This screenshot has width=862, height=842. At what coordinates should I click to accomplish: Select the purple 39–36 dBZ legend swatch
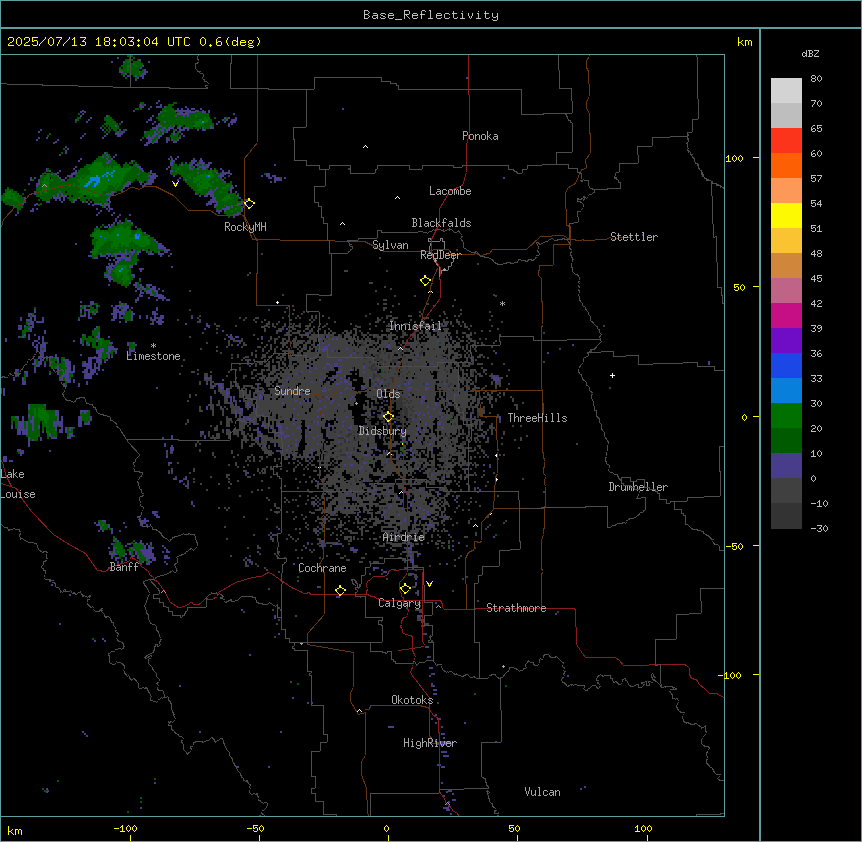[786, 340]
